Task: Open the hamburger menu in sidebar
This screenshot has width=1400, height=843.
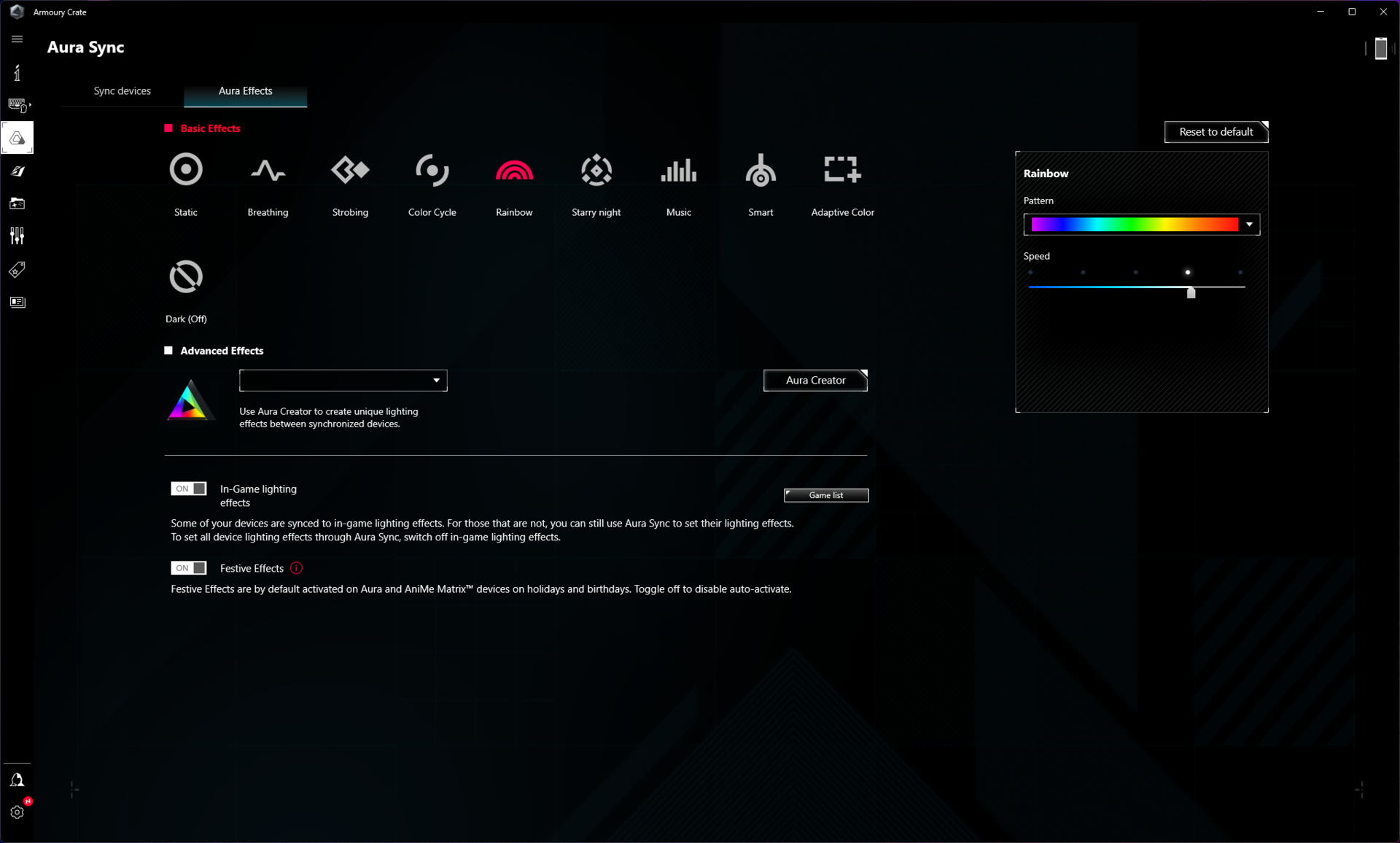Action: click(x=17, y=39)
